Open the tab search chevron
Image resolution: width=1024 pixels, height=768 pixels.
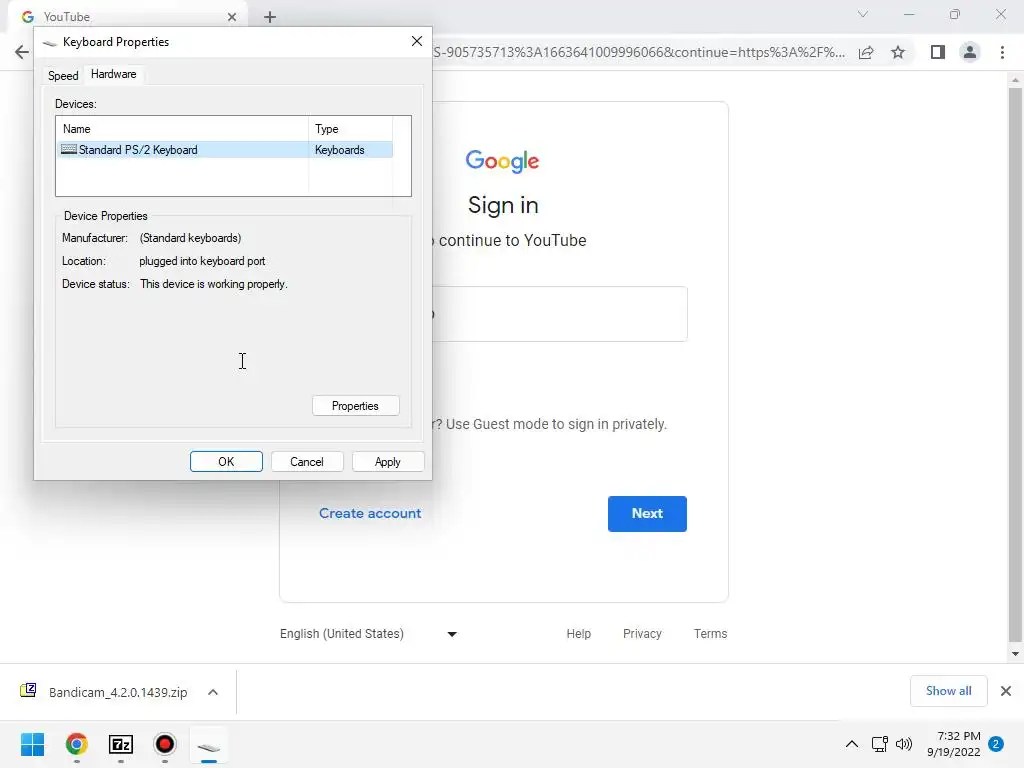click(863, 14)
